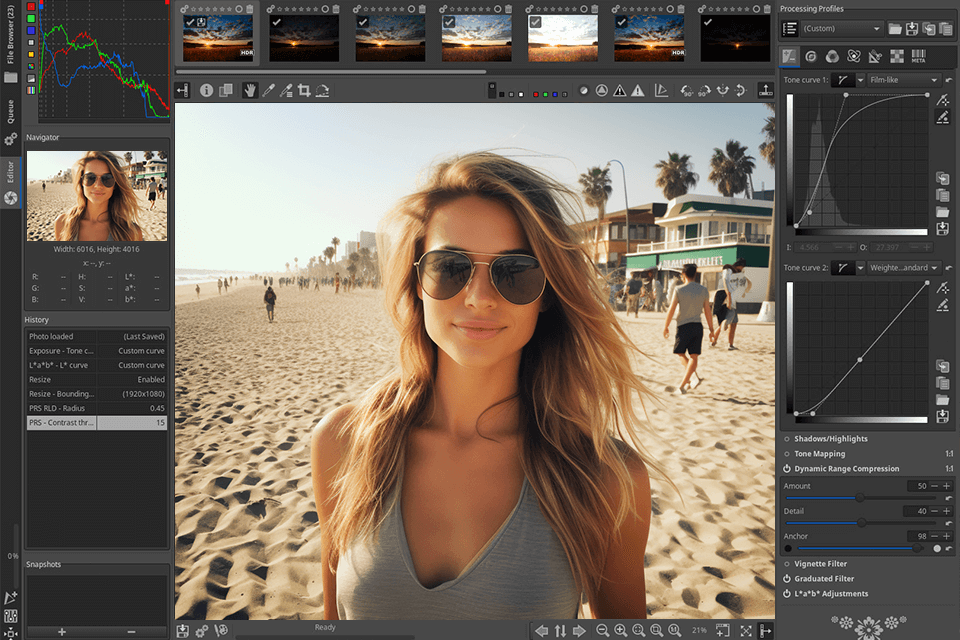Switch to the Advanced tab
Screen dimensions: 960x640
(x=853, y=57)
